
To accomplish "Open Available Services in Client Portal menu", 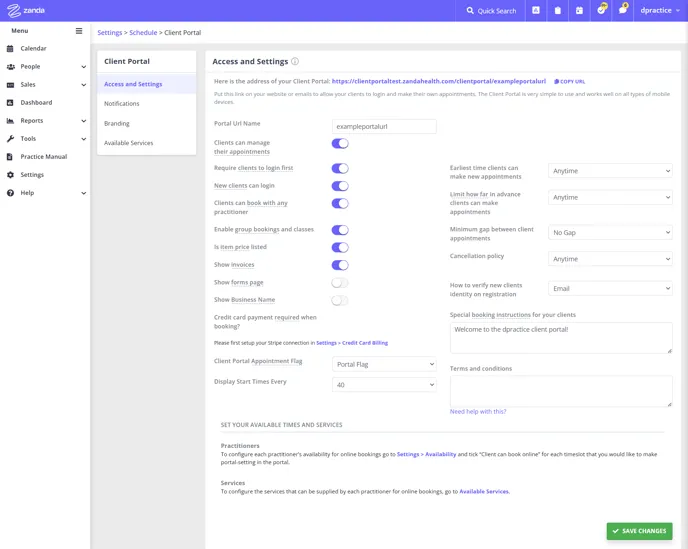I will point(129,143).
